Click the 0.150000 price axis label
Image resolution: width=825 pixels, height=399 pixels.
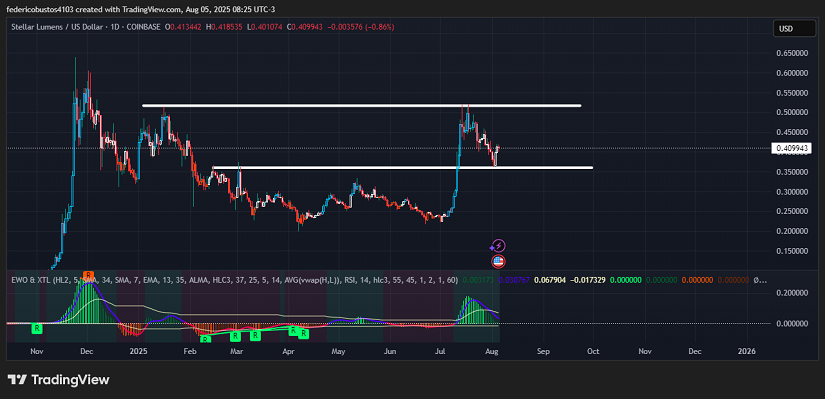coord(792,252)
